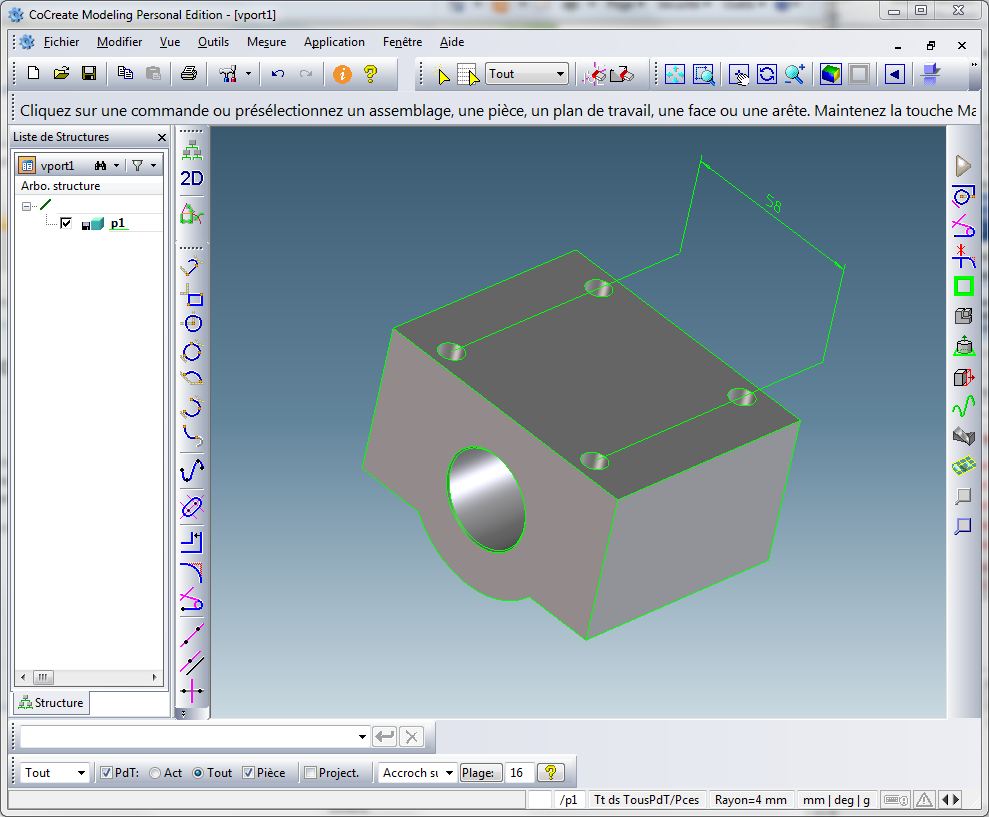
Task: Switch to 2D mode in the left toolbar
Action: 192,179
